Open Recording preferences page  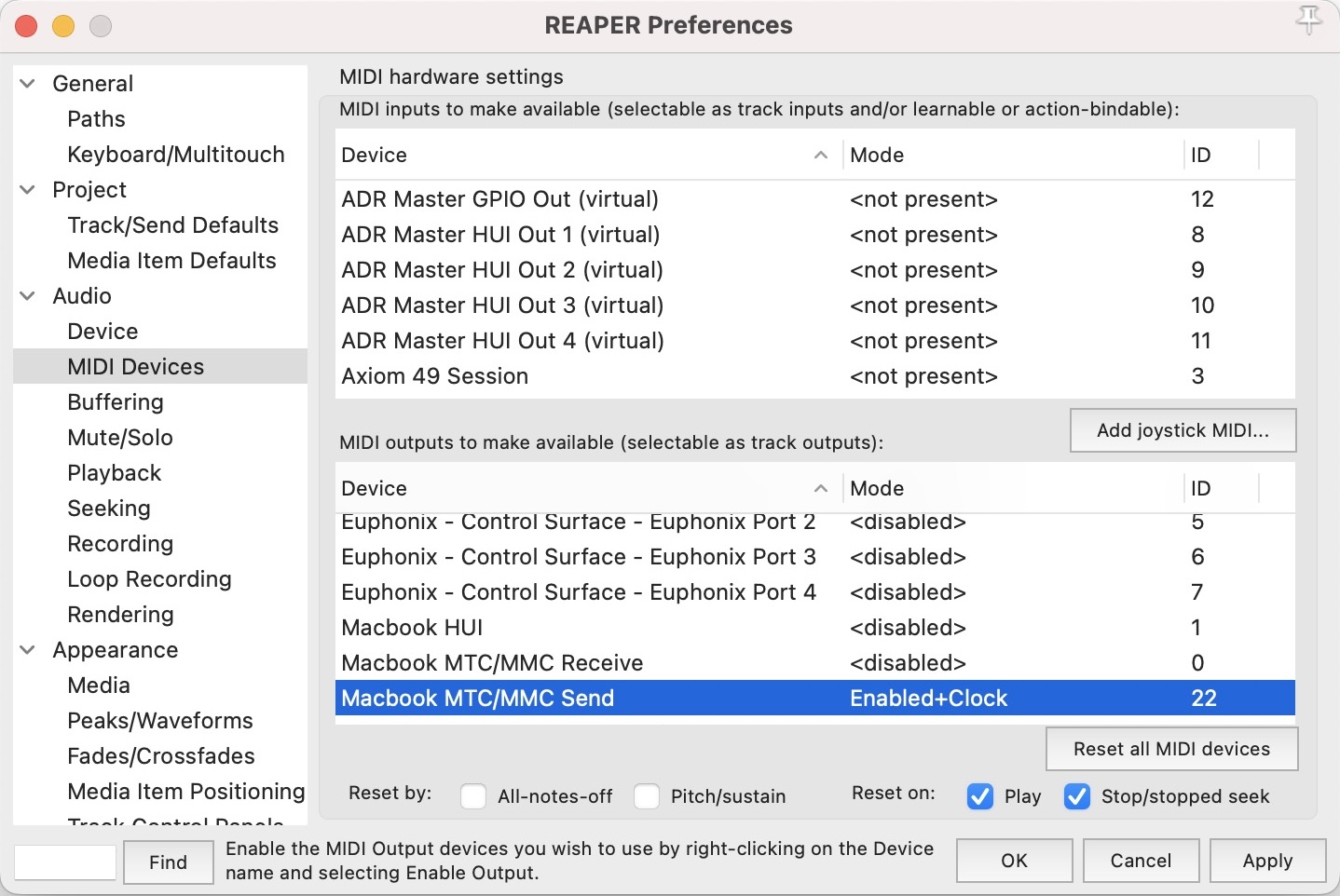(120, 544)
